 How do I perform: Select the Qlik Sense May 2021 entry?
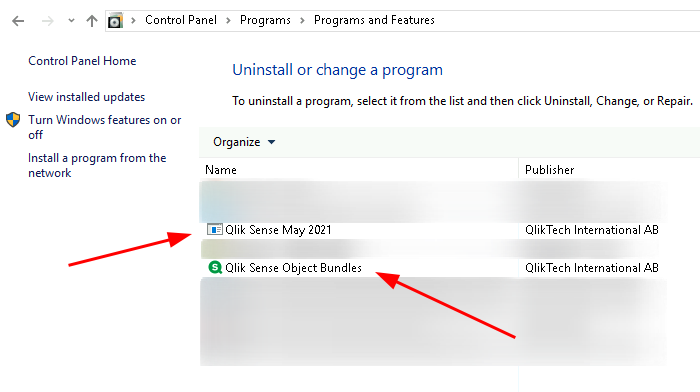(278, 230)
